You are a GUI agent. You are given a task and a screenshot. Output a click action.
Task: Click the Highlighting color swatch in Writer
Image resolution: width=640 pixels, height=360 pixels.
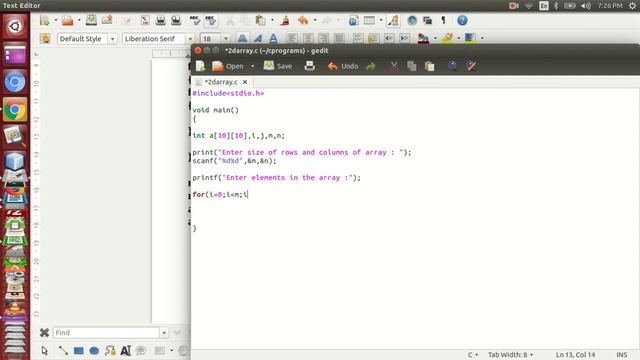tap(447, 39)
